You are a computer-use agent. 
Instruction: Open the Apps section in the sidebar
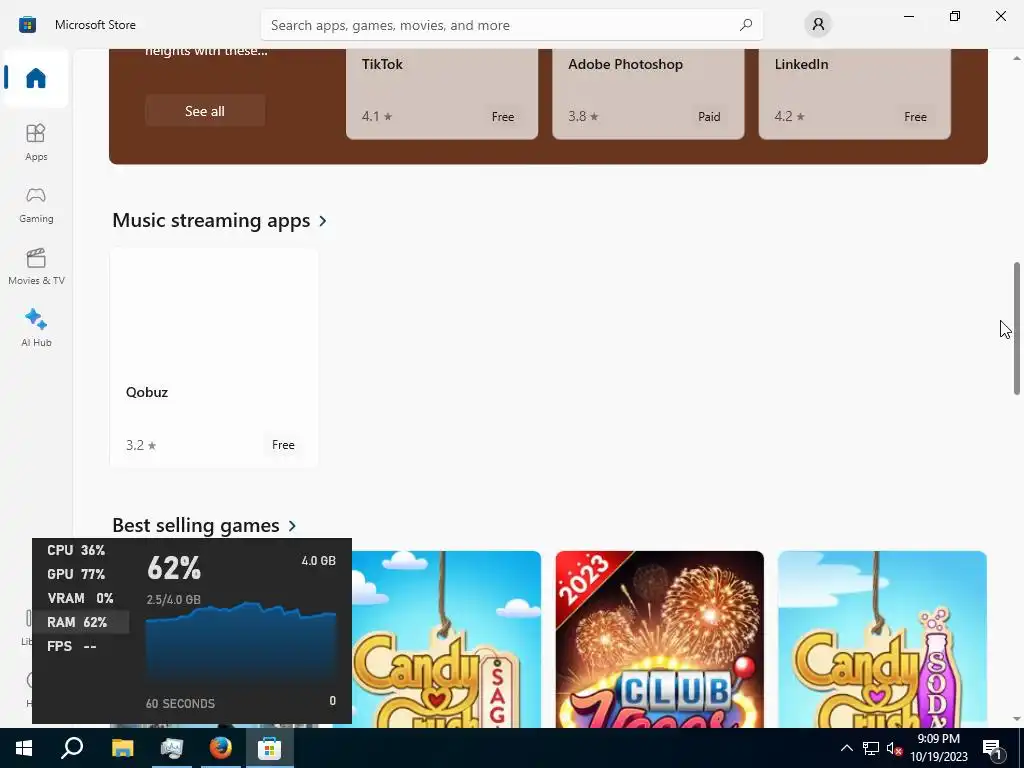[36, 142]
